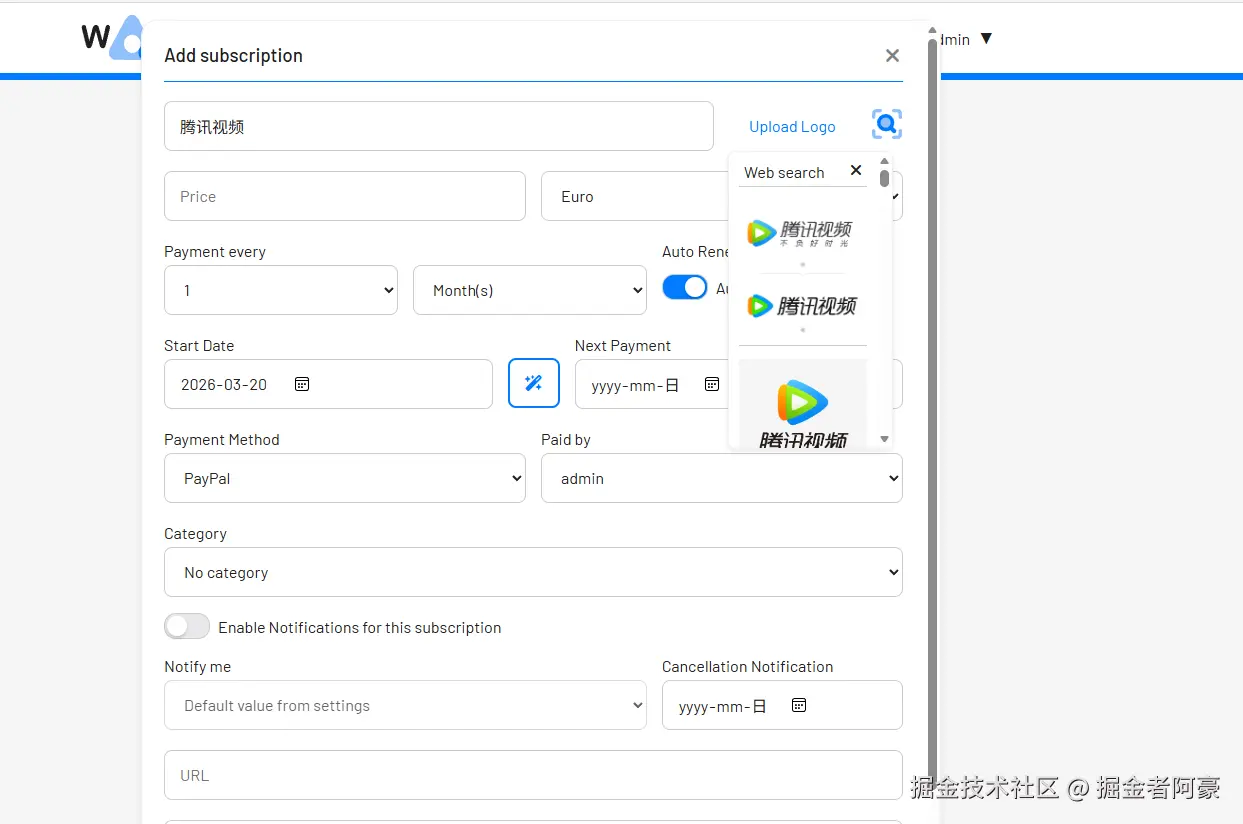
Task: Open the Next Payment calendar icon
Action: (712, 384)
